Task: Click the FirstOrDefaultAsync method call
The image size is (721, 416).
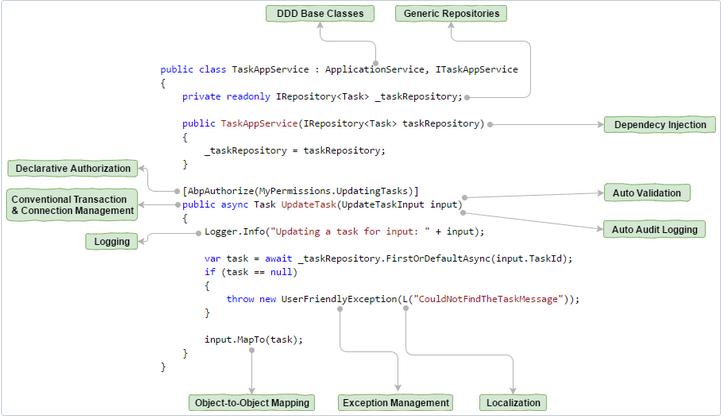Action: pos(438,259)
